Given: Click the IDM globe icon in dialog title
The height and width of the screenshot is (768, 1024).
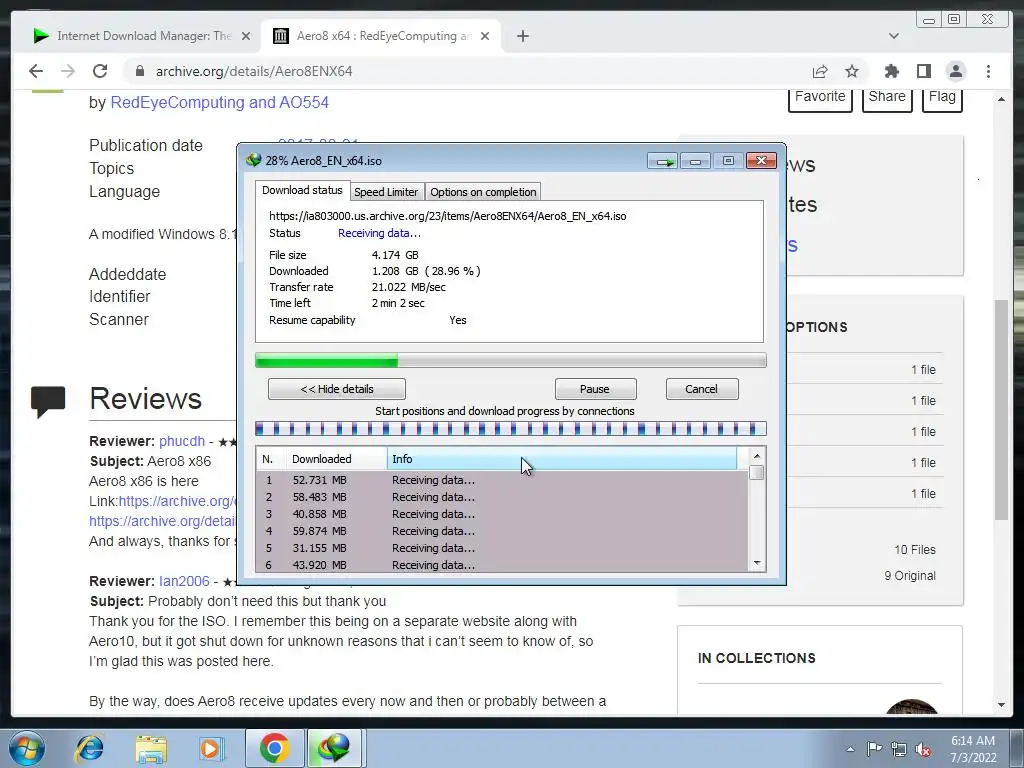Looking at the screenshot, I should [x=253, y=160].
